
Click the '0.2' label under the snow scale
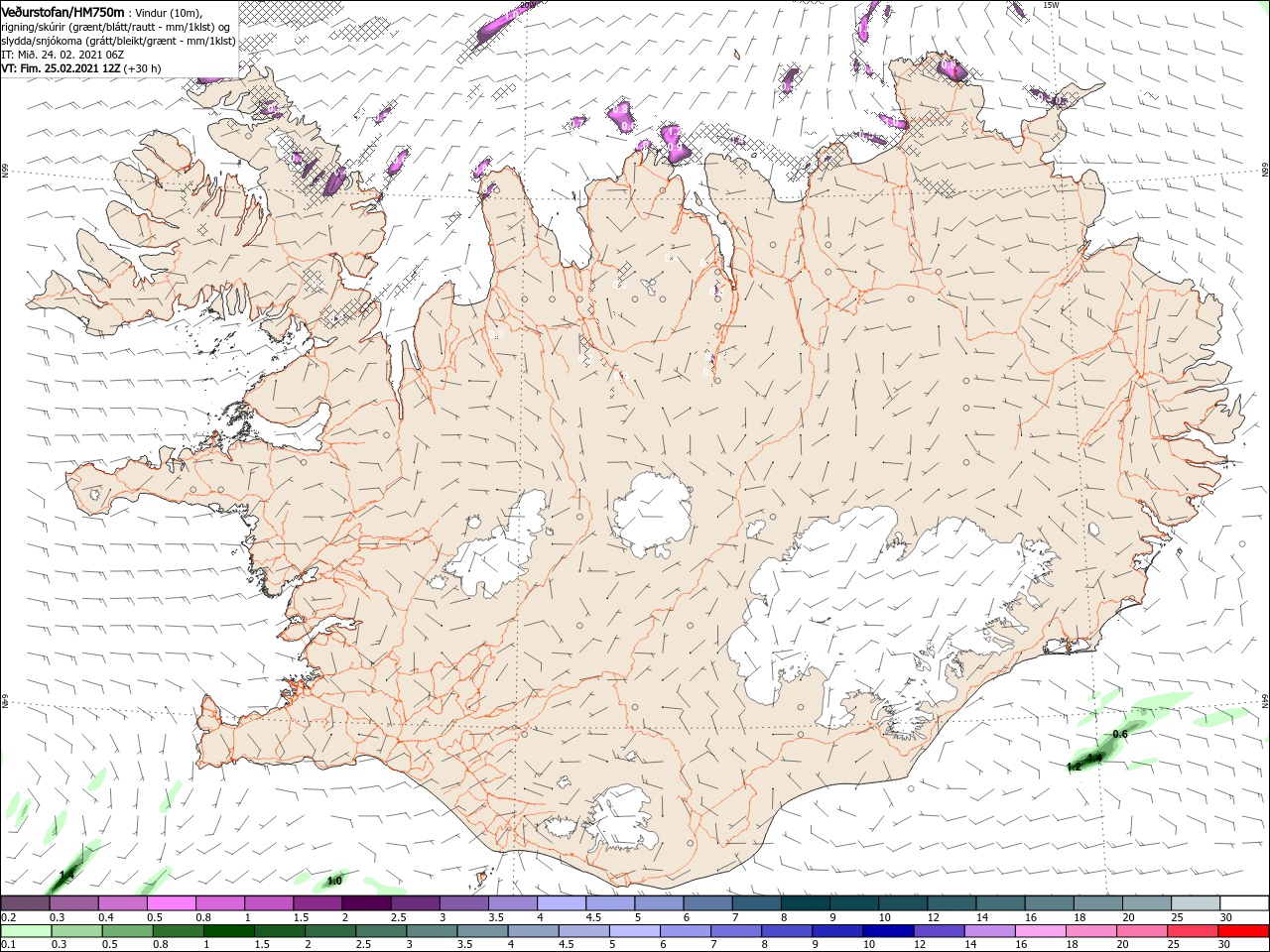coord(8,917)
